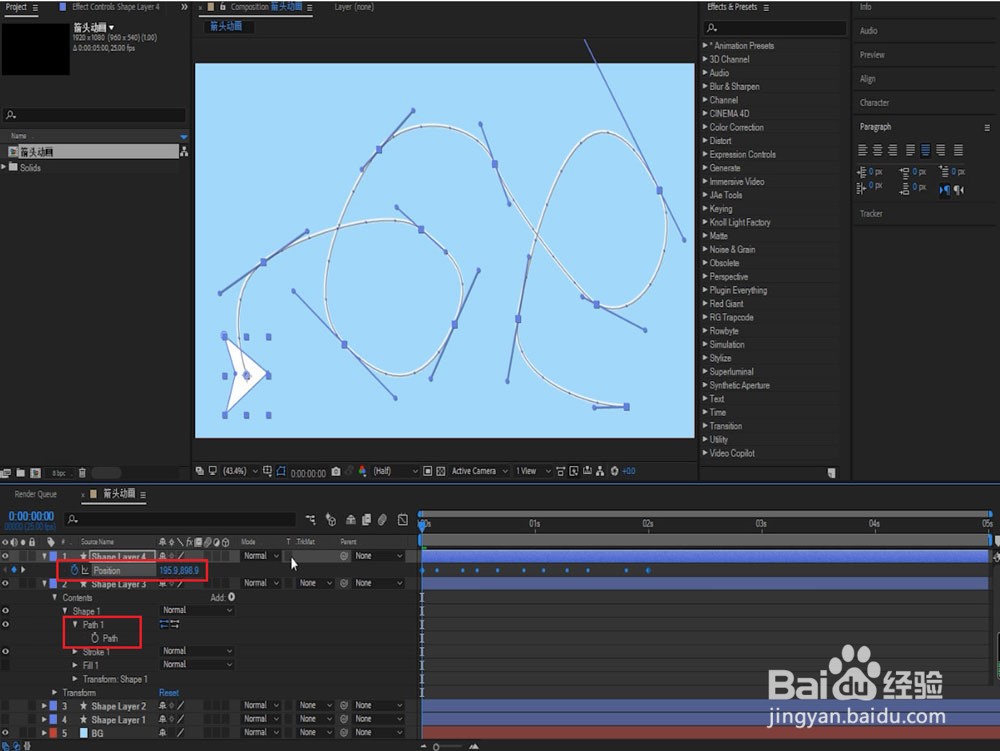Open comp flowchart icon in viewer footer
1000x751 pixels.
point(600,471)
